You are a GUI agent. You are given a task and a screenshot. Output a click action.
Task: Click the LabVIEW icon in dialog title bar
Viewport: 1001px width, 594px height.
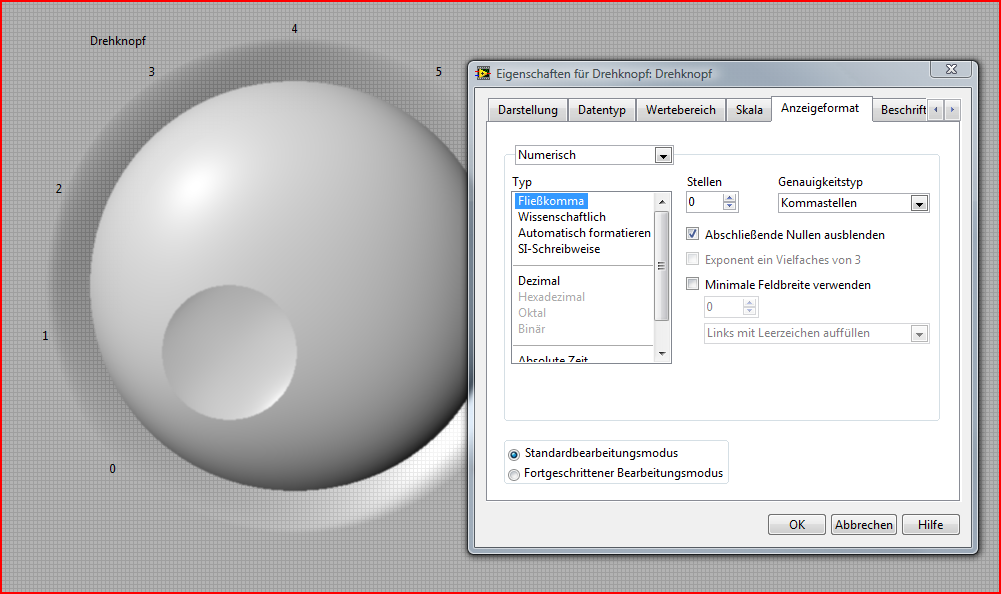[x=483, y=73]
